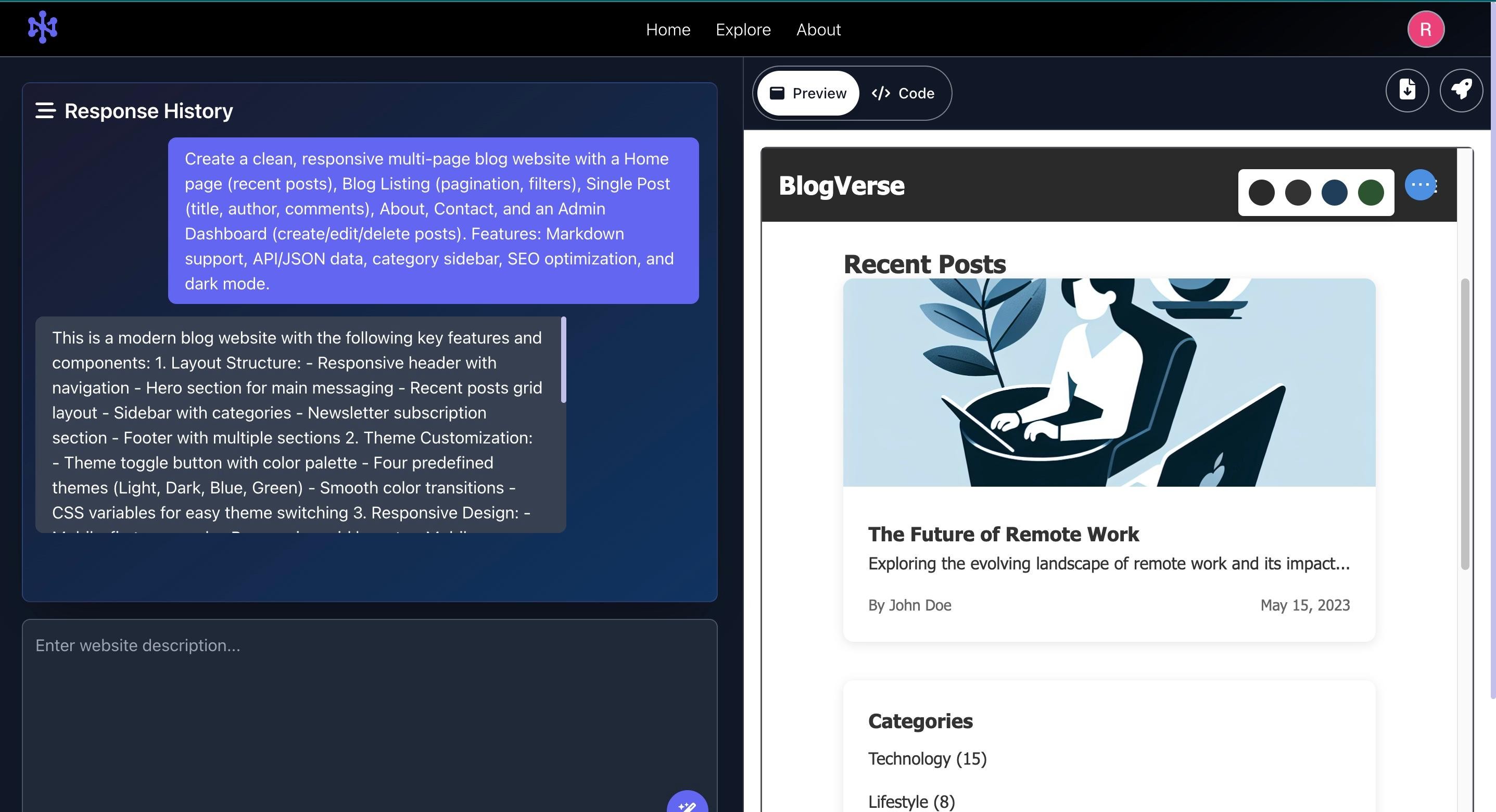Click the rocket deploy icon button
Viewport: 1496px width, 812px height.
[x=1461, y=90]
